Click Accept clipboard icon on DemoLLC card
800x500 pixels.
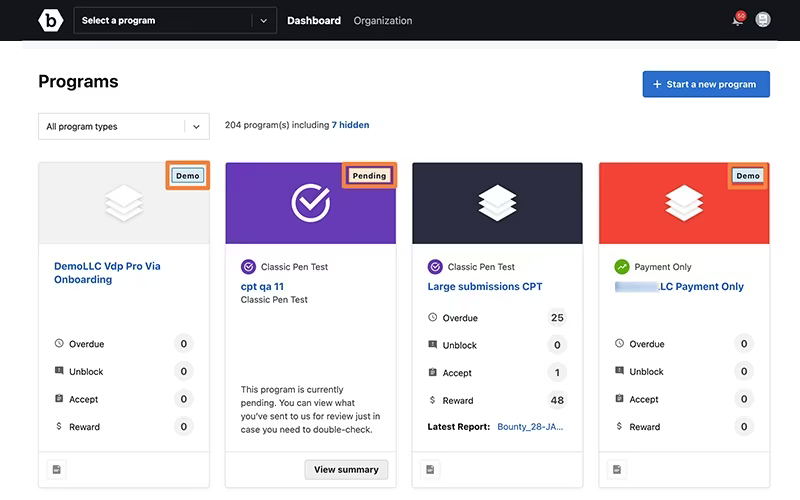point(59,398)
